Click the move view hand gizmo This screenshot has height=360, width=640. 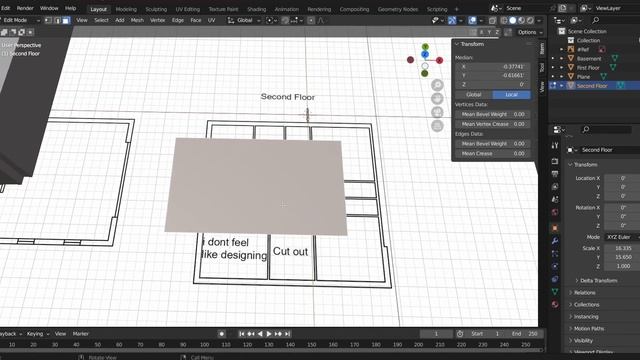point(437,98)
